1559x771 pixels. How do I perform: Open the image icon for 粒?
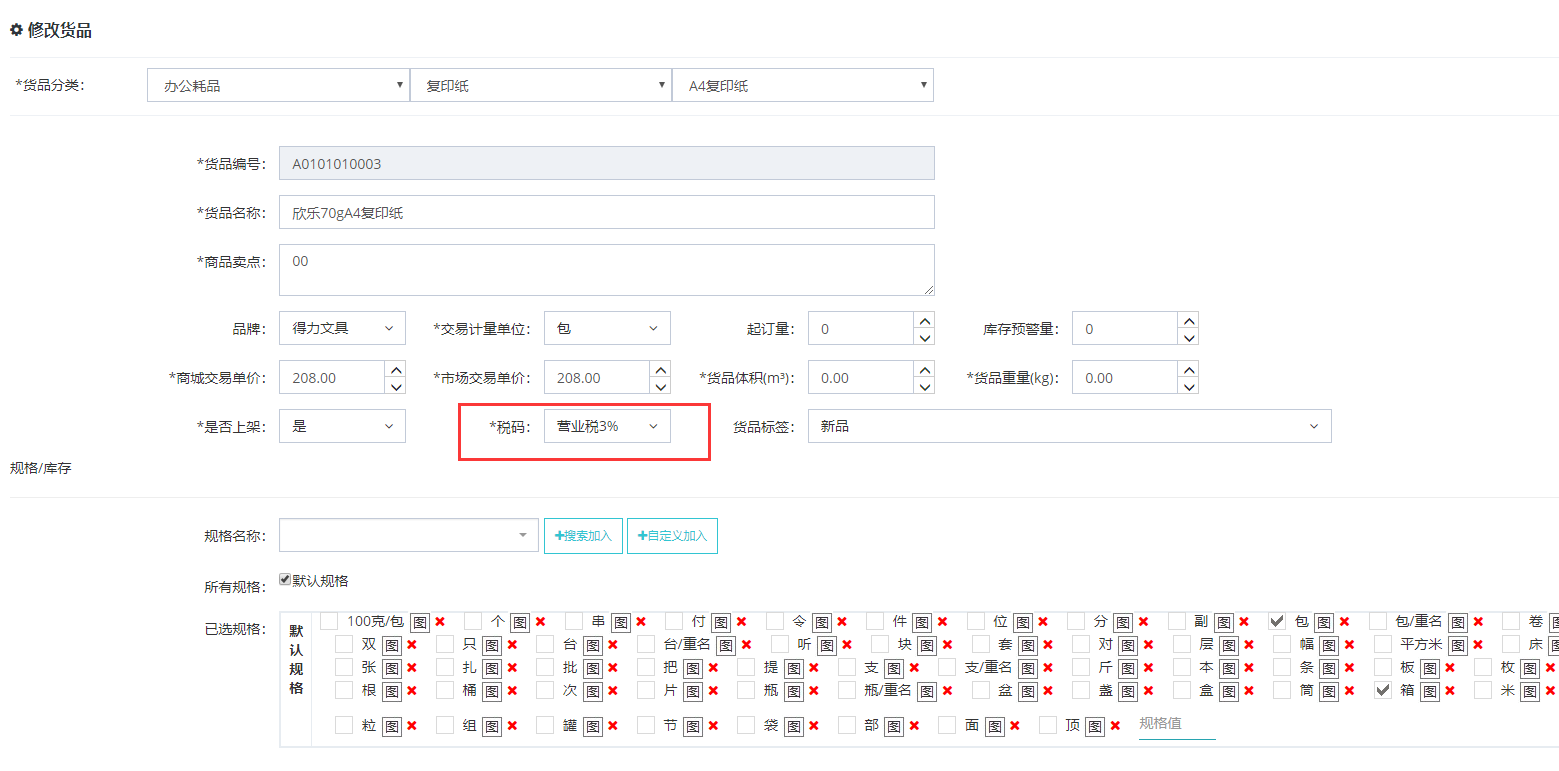(391, 727)
